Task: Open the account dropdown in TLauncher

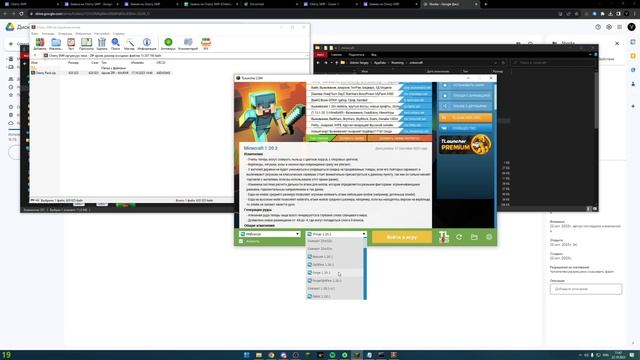Action: click(x=270, y=234)
